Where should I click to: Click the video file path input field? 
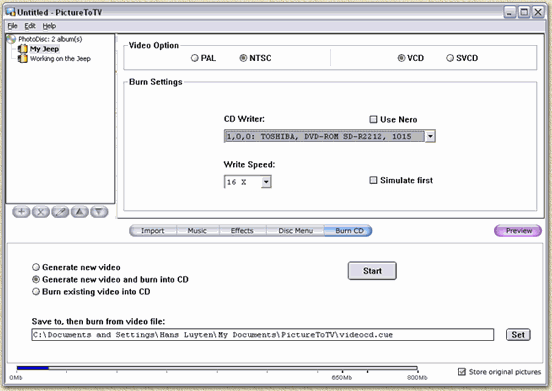263,335
